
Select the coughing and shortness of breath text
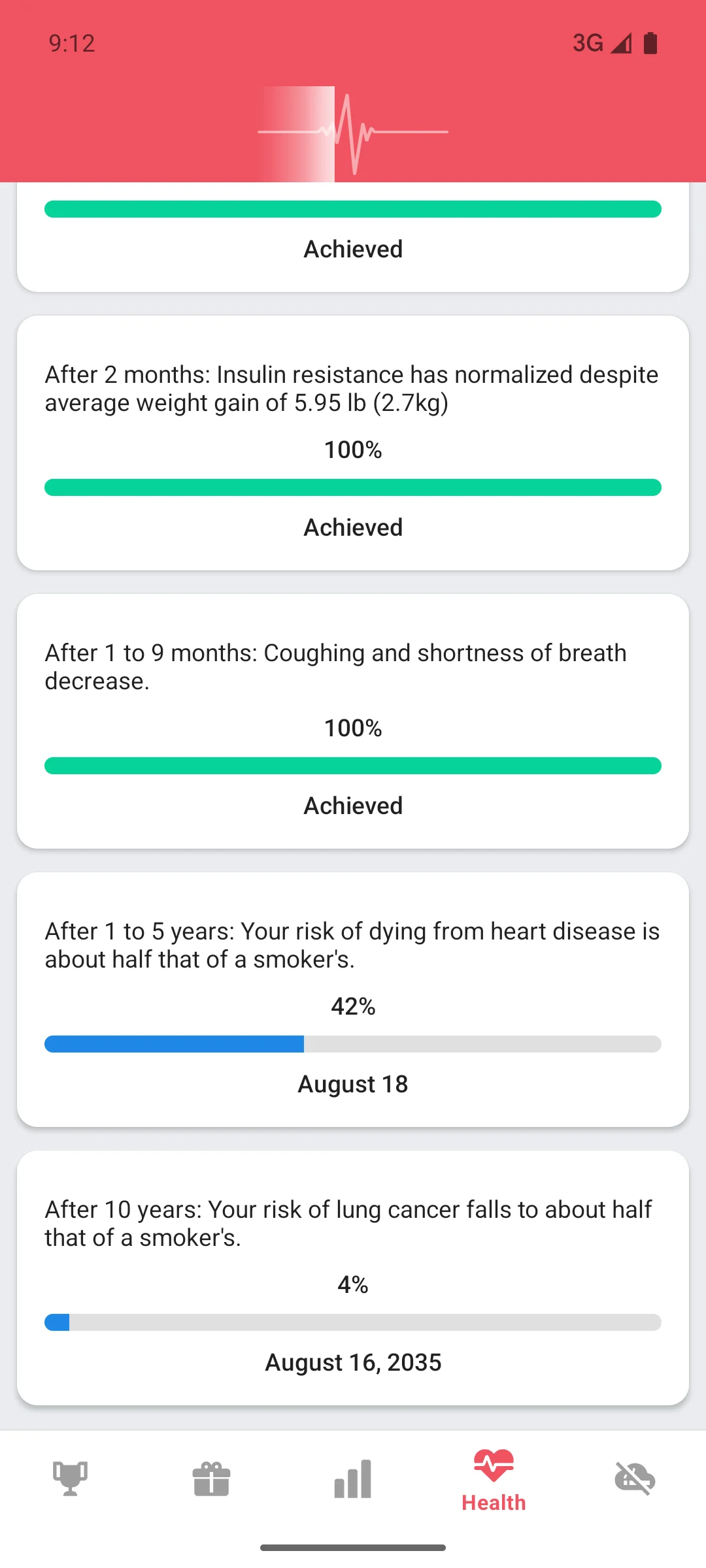tap(335, 667)
